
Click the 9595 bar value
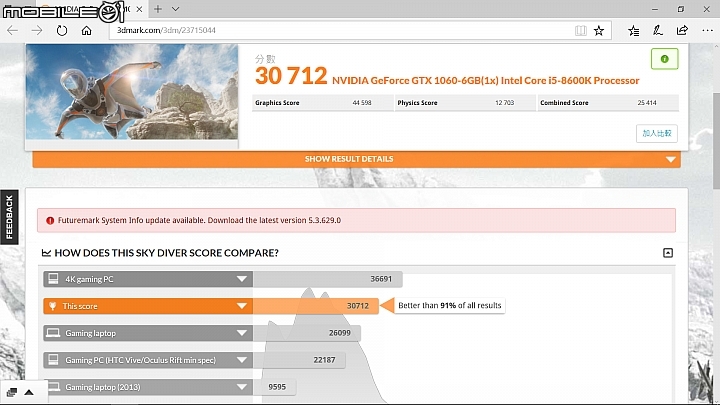click(277, 387)
